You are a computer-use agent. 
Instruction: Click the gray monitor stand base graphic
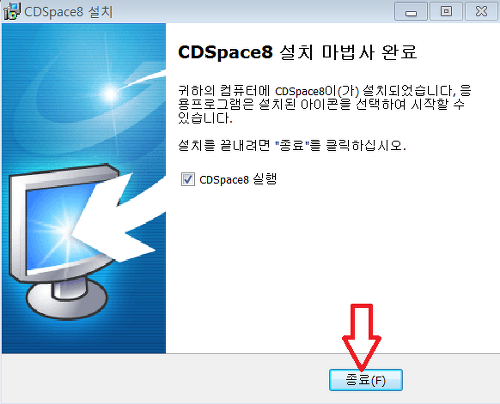click(67, 298)
